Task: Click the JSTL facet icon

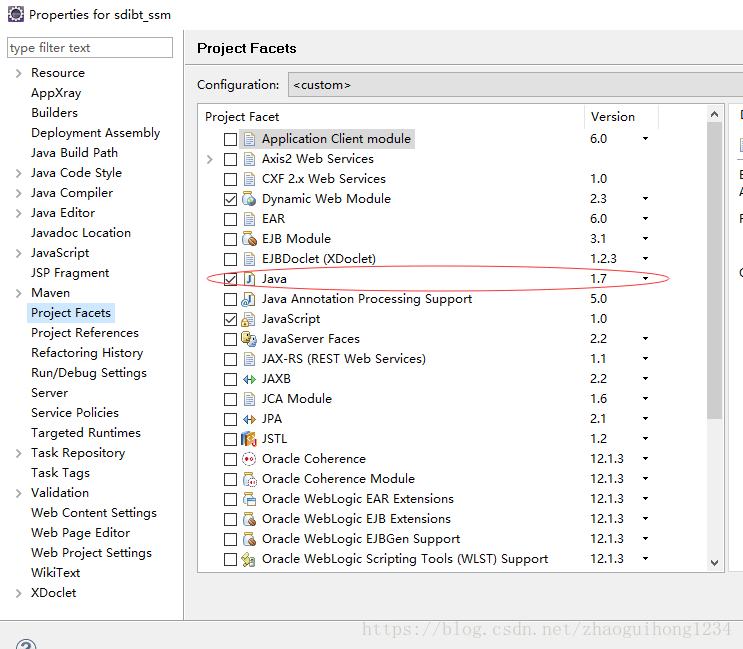Action: (x=249, y=439)
